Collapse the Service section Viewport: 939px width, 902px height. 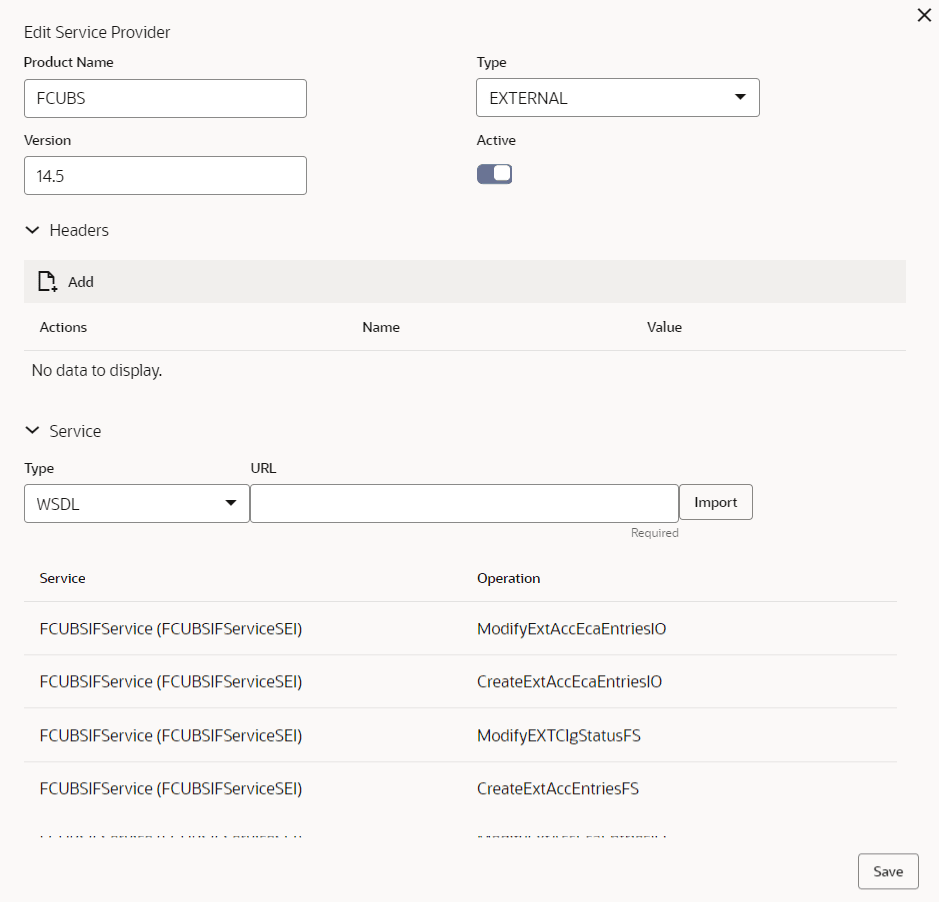(32, 431)
